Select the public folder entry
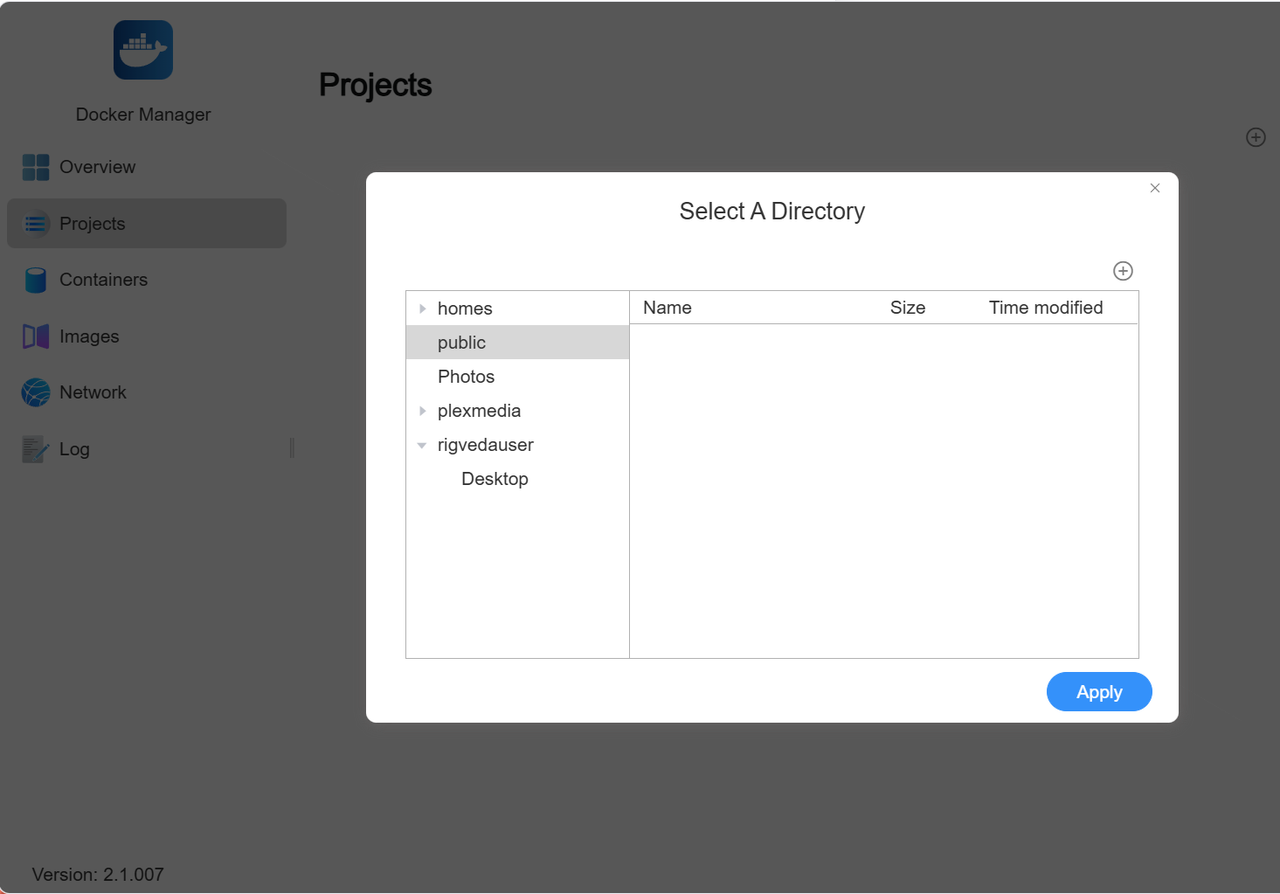The image size is (1280, 894). point(461,342)
